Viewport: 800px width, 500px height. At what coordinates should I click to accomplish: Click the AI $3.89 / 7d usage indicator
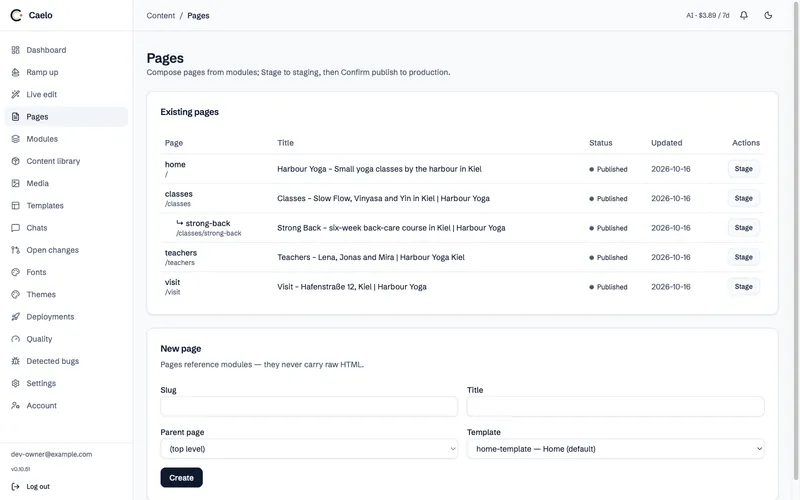click(708, 16)
